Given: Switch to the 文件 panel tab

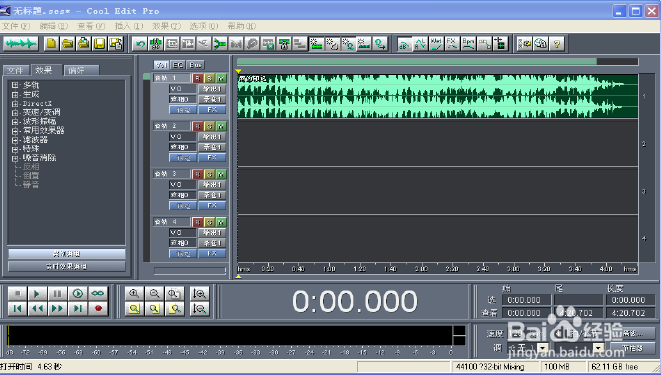Looking at the screenshot, I should pos(17,70).
